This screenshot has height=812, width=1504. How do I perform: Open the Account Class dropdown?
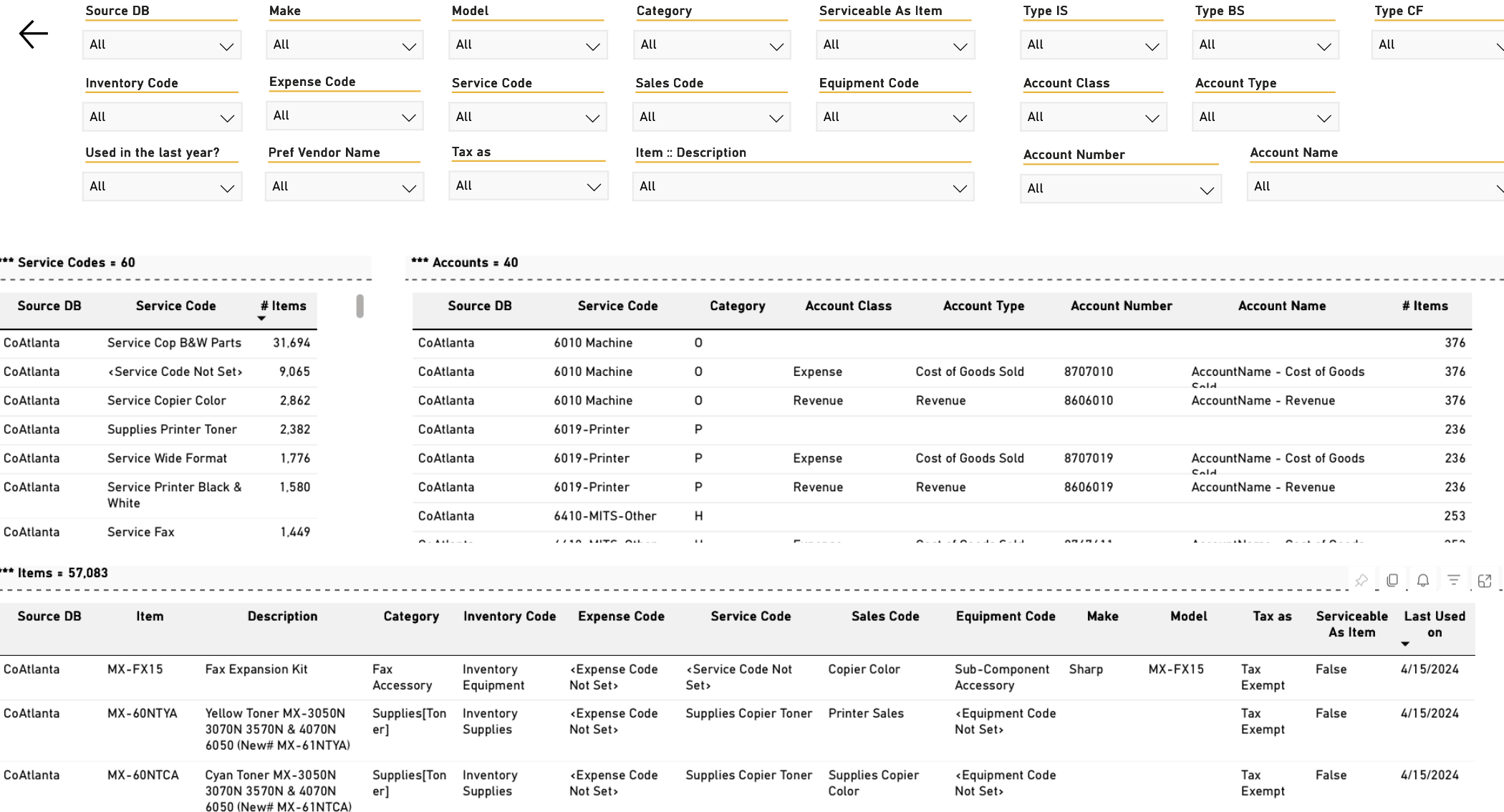point(1094,117)
